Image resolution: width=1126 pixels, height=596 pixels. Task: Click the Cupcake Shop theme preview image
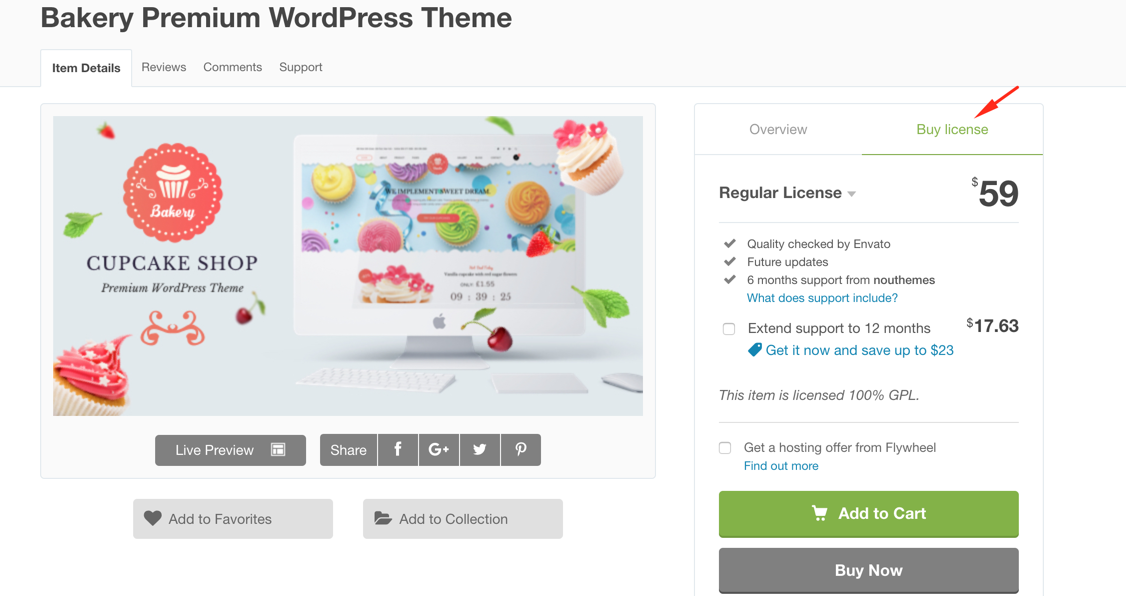[x=348, y=265]
